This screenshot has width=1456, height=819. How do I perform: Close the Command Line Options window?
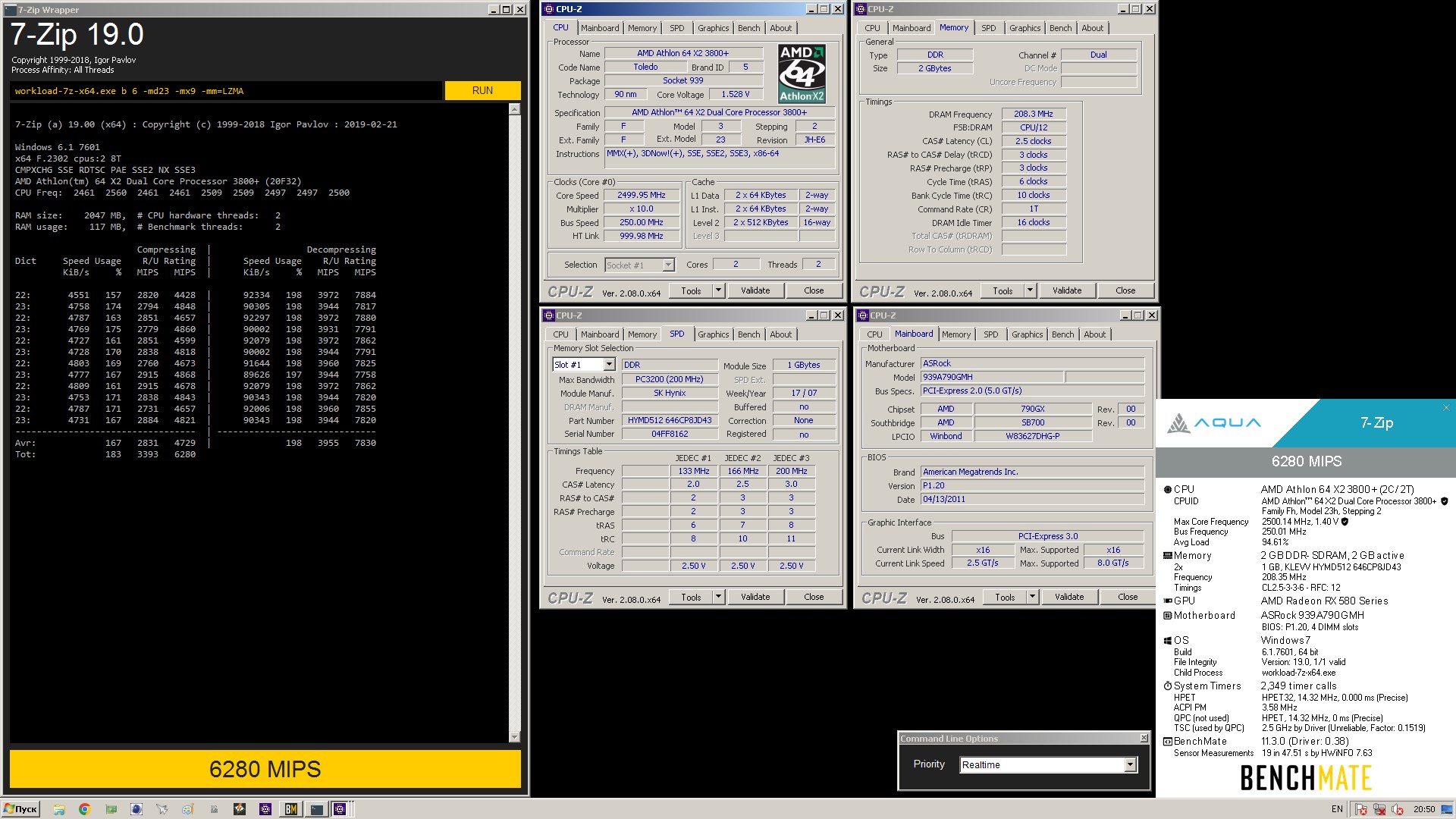1144,739
